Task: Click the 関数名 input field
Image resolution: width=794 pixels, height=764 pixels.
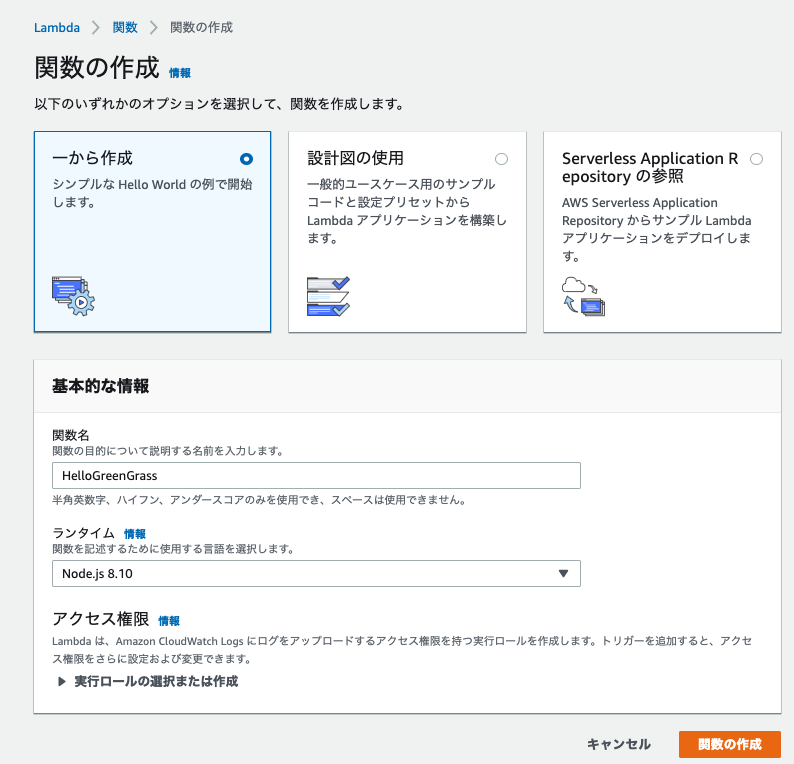Action: tap(316, 475)
